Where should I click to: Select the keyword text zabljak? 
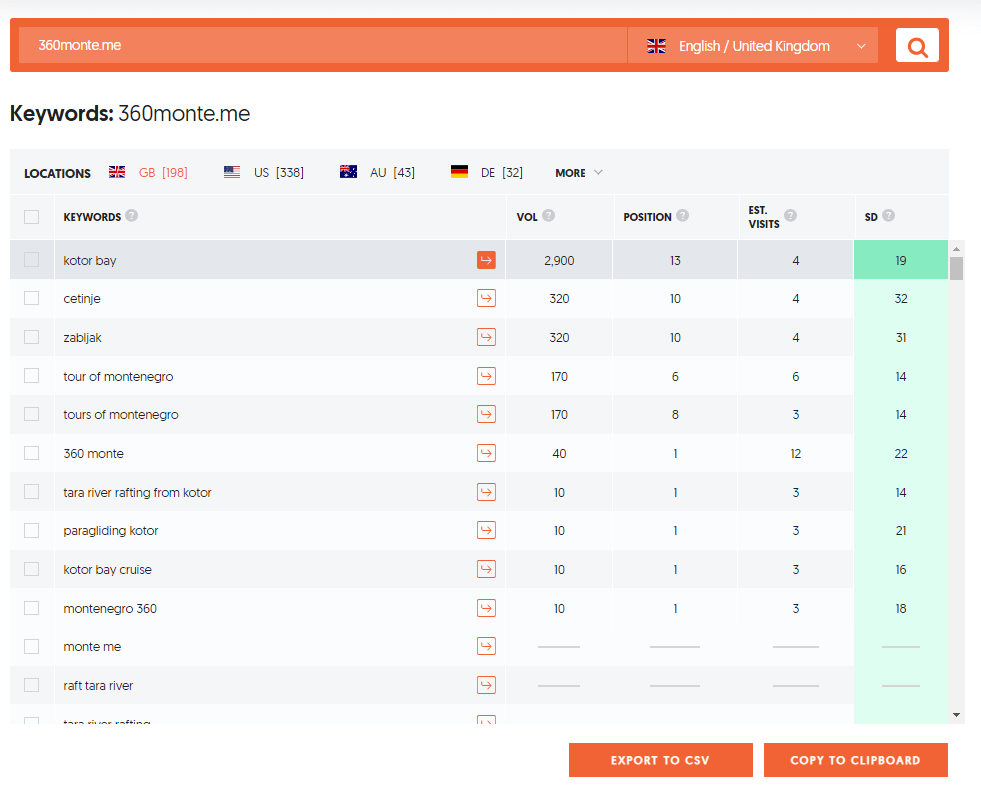pyautogui.click(x=83, y=338)
